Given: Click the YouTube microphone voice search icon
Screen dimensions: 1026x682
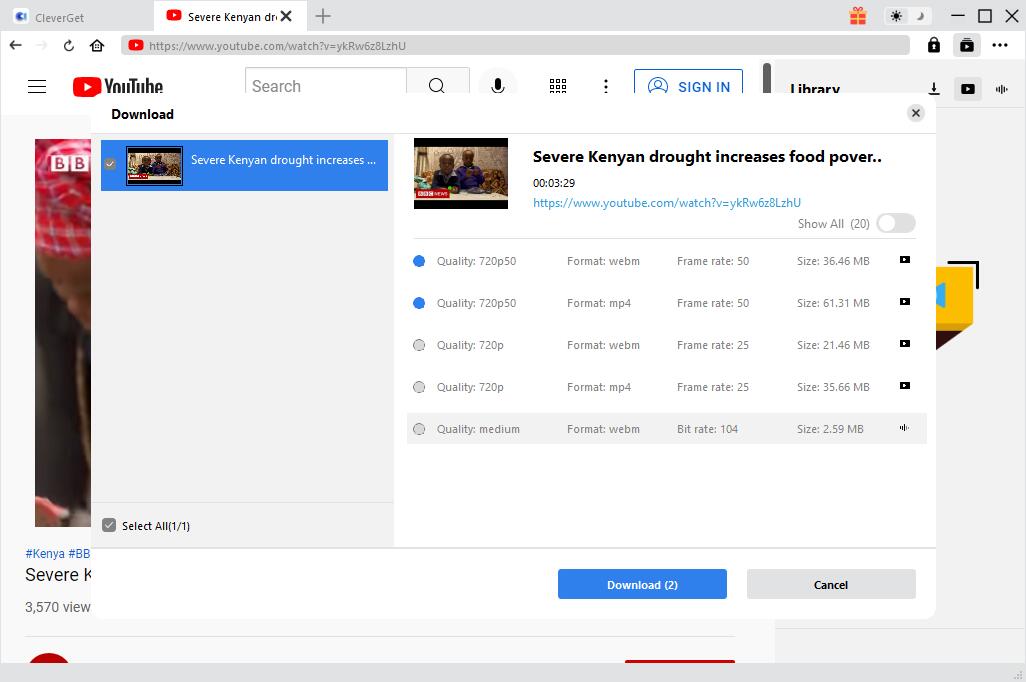Looking at the screenshot, I should point(497,87).
